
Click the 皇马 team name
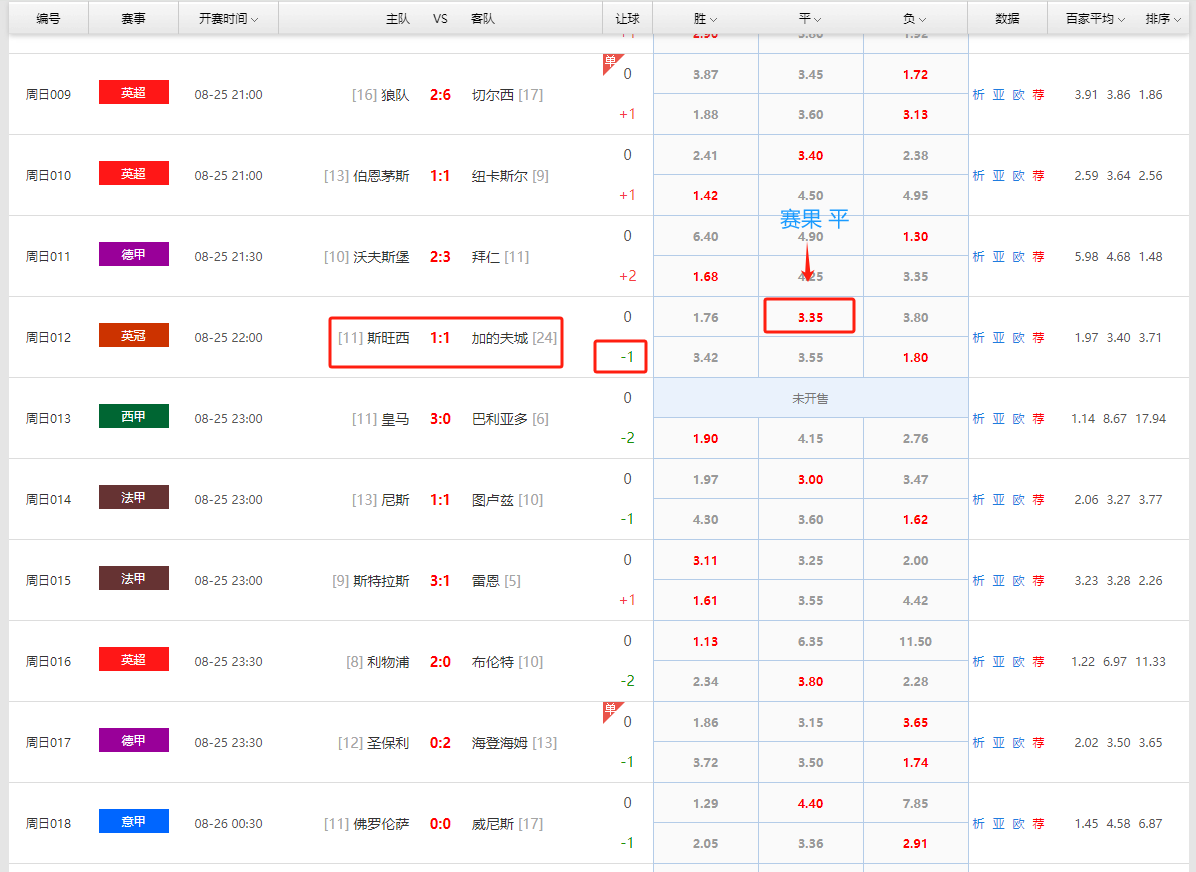tap(395, 419)
